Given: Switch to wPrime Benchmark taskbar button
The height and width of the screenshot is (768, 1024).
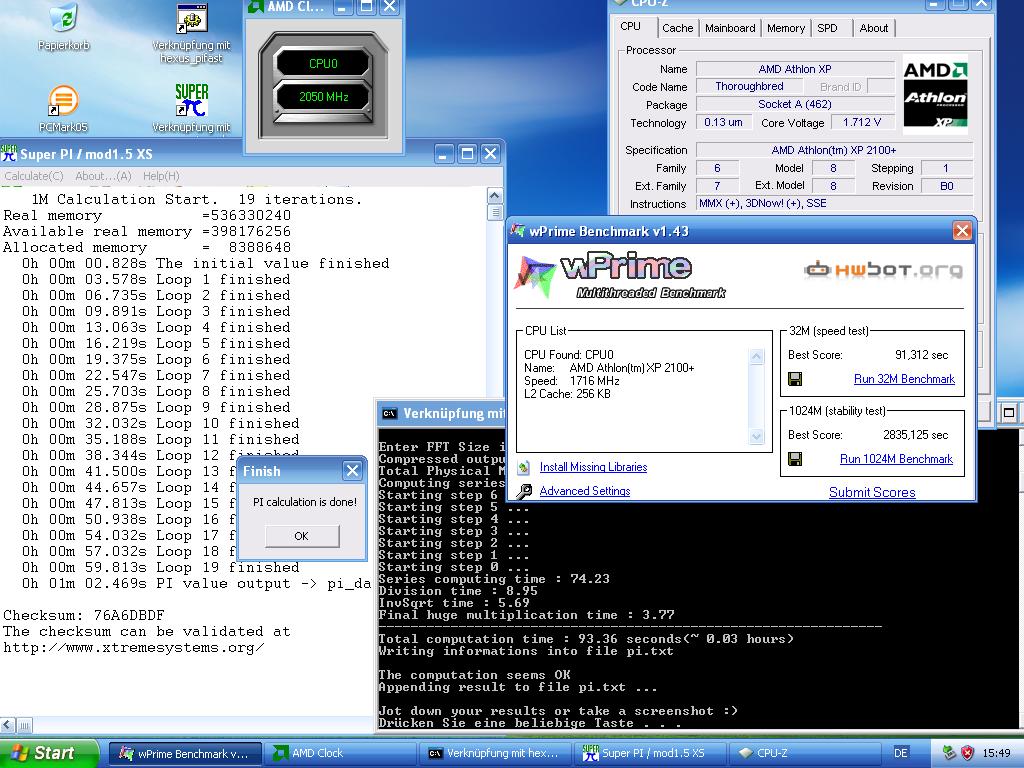Looking at the screenshot, I should tap(185, 753).
